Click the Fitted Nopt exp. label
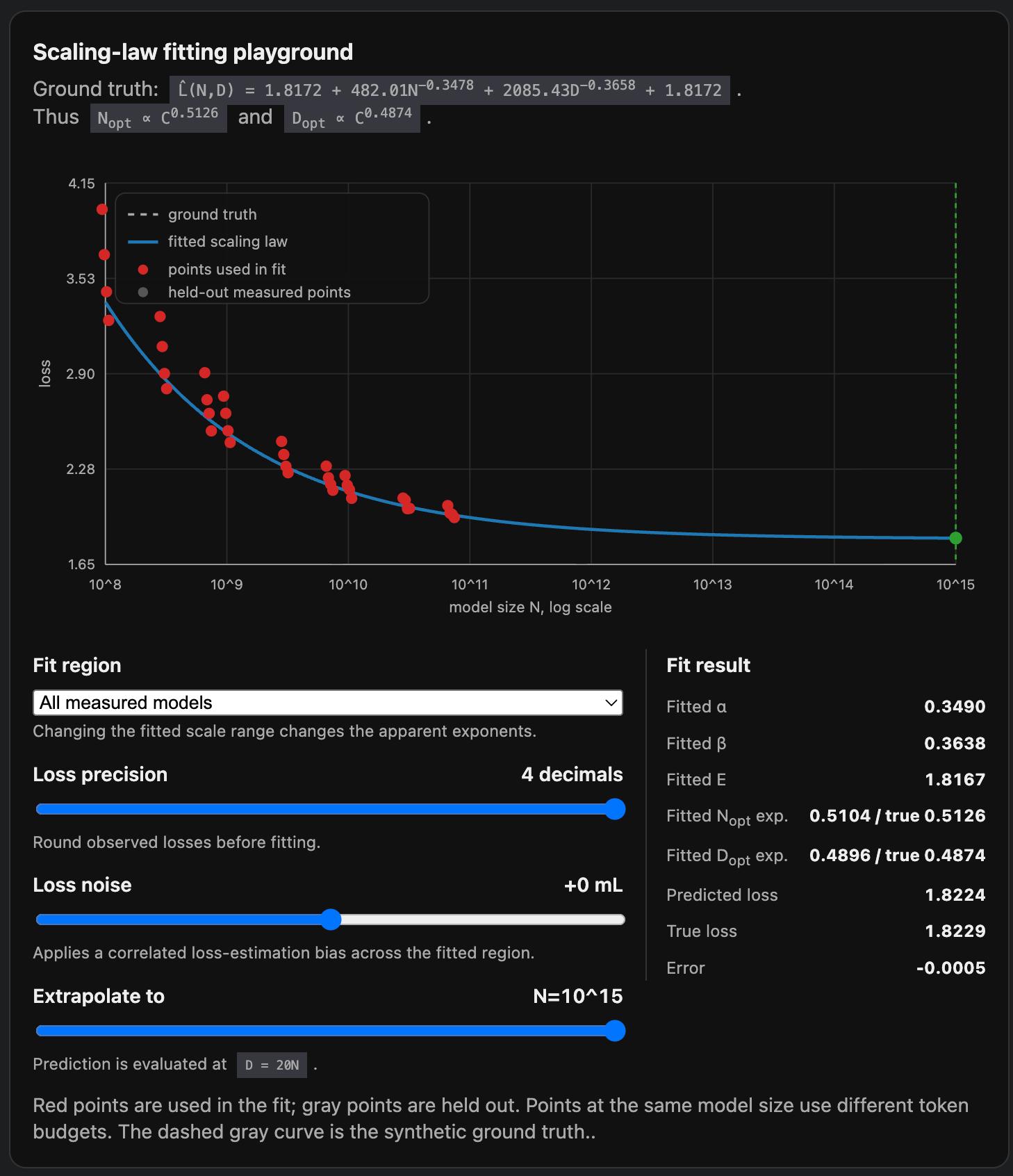Screen dimensions: 1013x1176 click(x=727, y=817)
